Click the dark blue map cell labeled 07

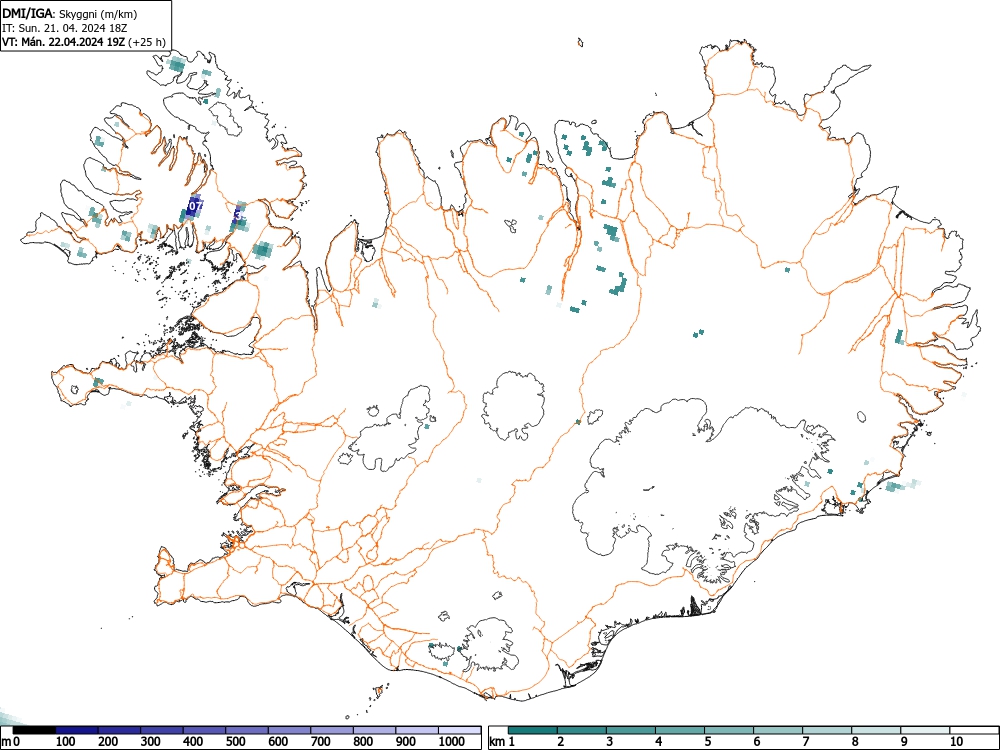[x=195, y=206]
